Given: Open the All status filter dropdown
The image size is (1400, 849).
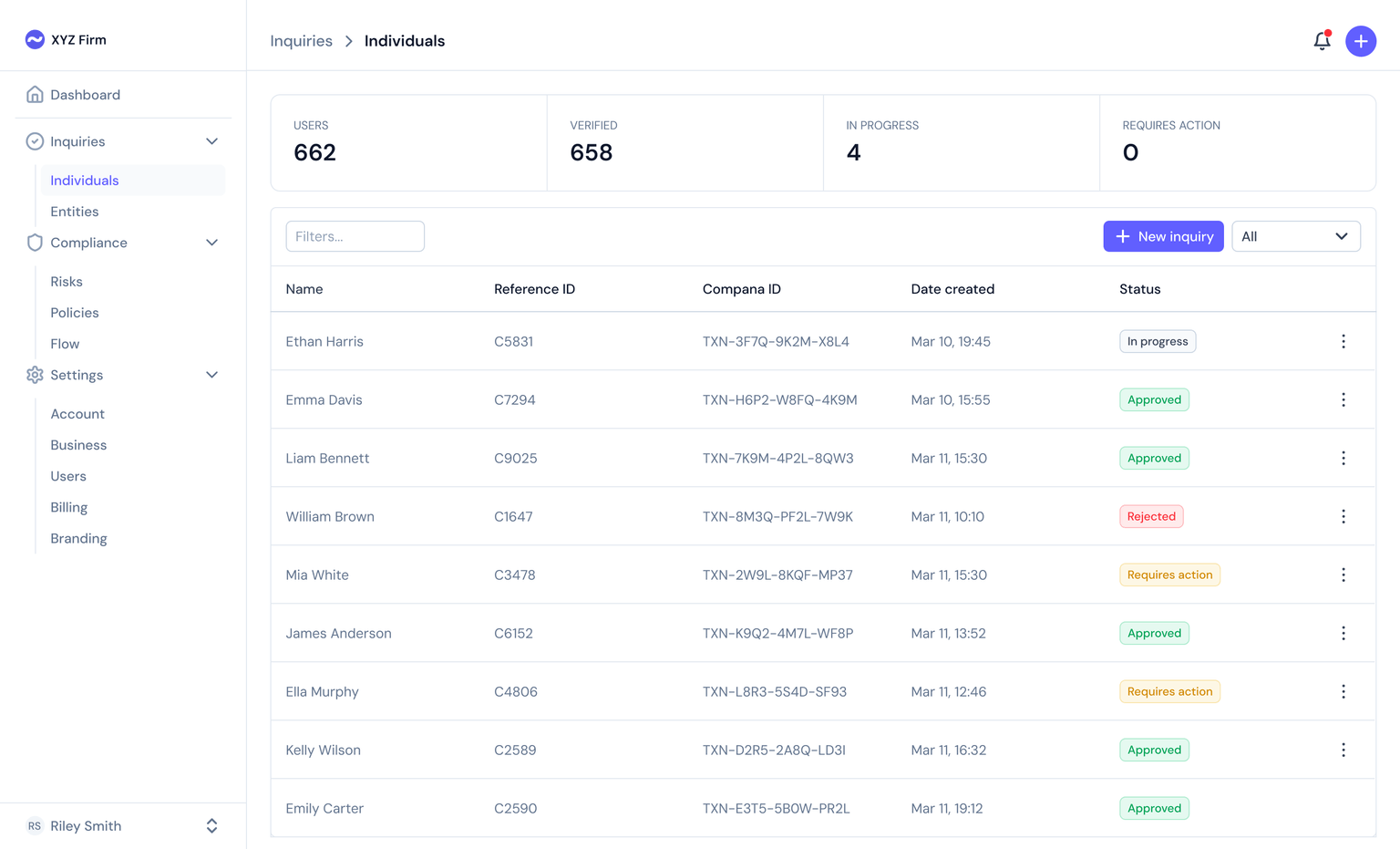Looking at the screenshot, I should point(1295,236).
